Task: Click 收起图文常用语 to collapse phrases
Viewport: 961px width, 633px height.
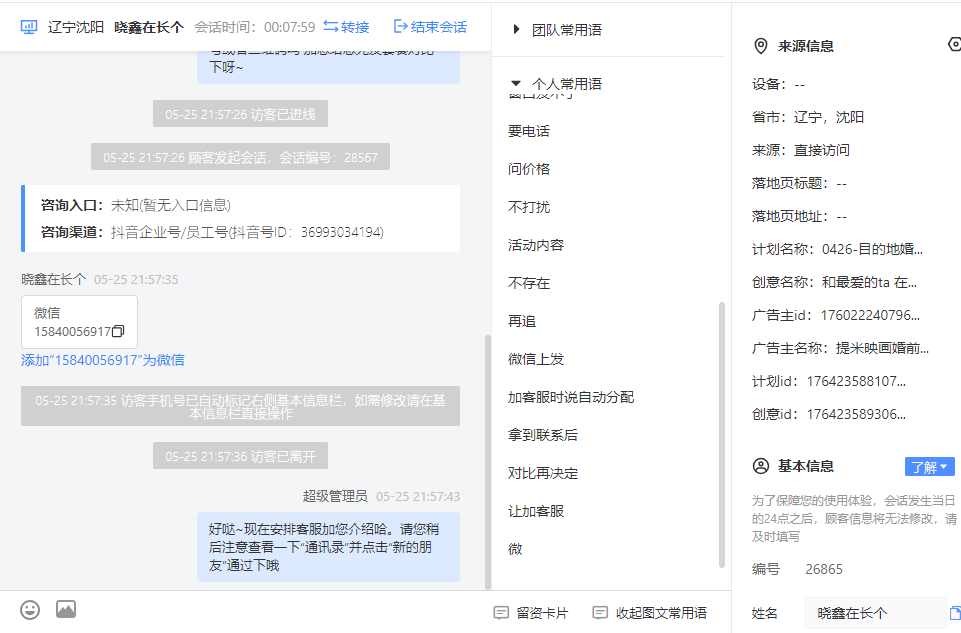Action: [x=650, y=613]
